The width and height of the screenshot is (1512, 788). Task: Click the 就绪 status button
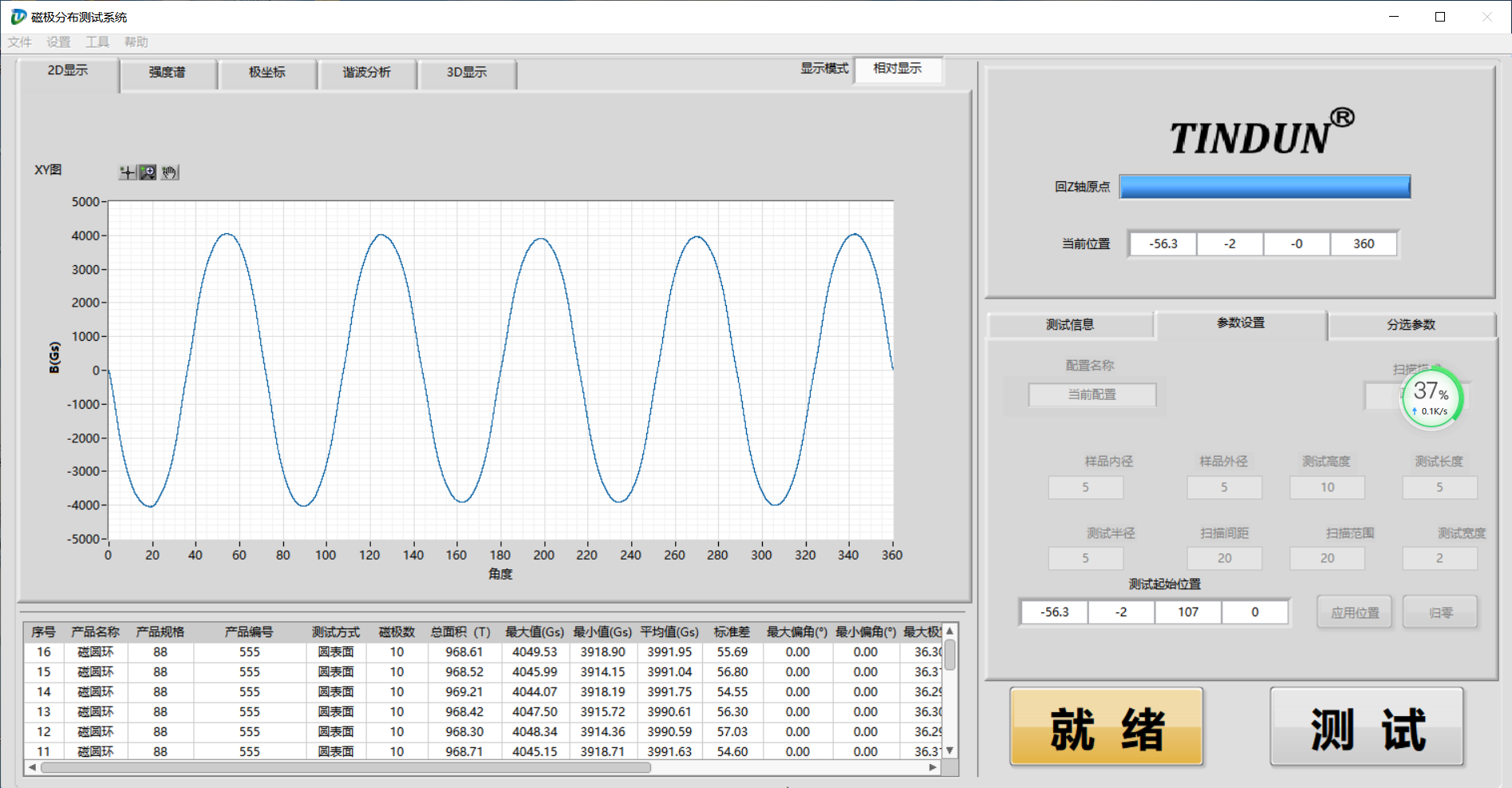click(1107, 727)
